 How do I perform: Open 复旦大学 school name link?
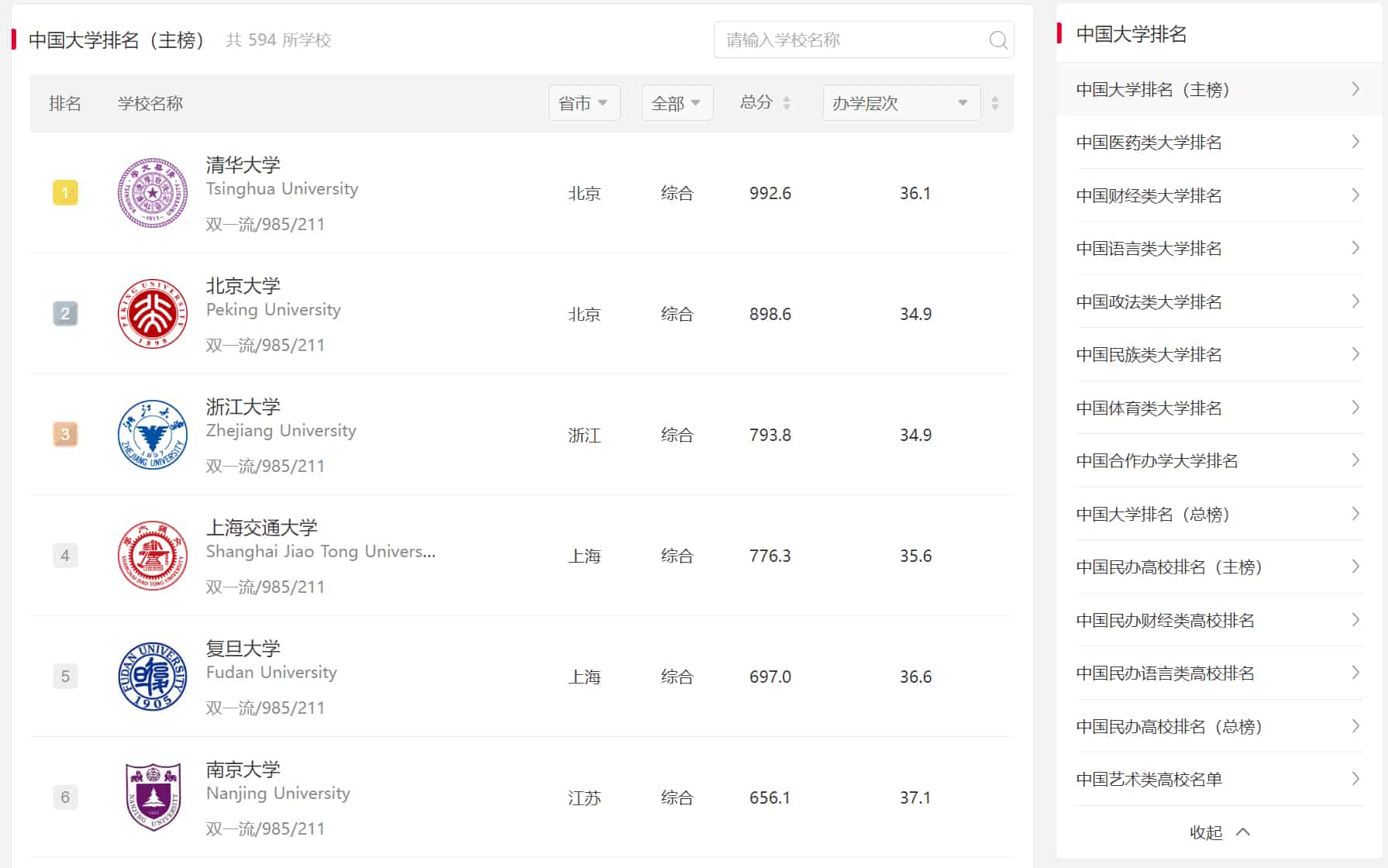tap(243, 649)
